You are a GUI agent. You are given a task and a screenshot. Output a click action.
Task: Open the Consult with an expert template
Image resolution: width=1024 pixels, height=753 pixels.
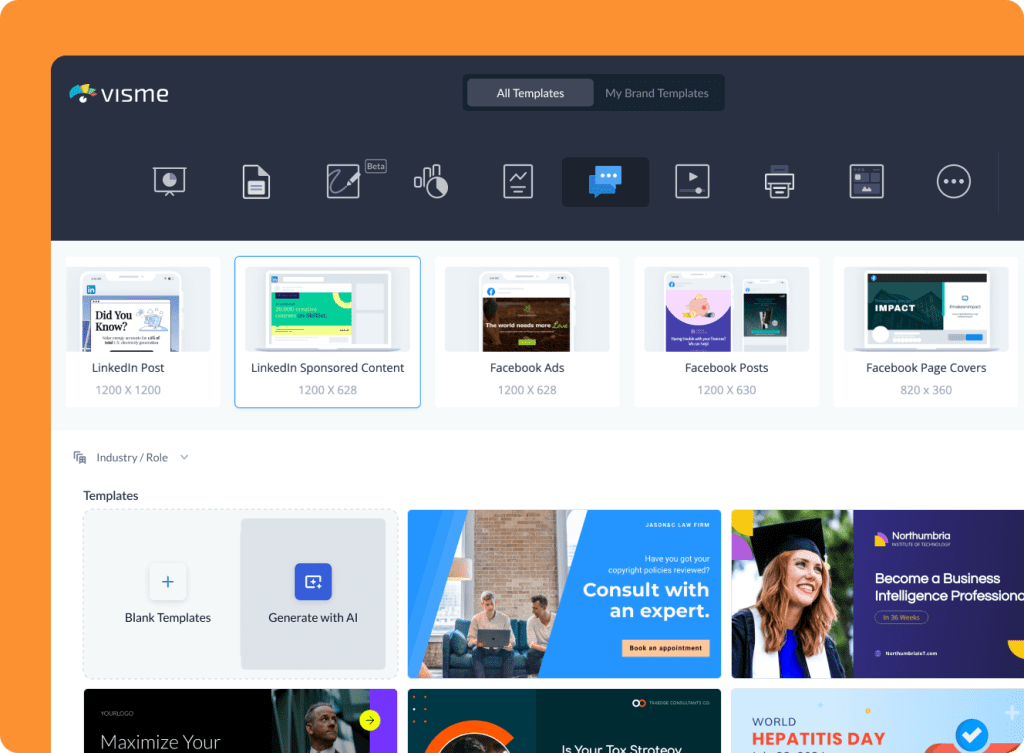pyautogui.click(x=564, y=593)
